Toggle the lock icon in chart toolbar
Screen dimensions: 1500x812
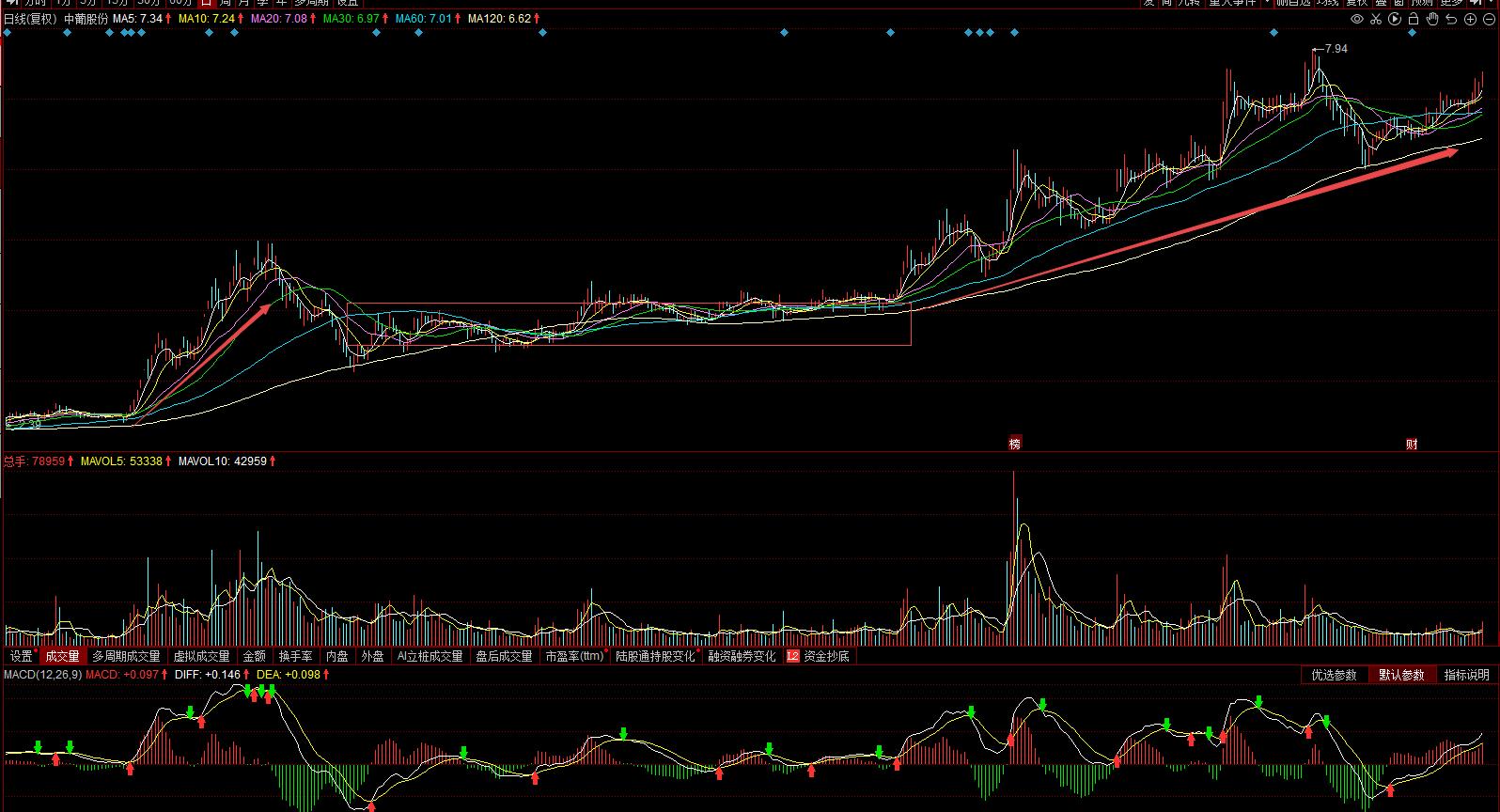click(1414, 19)
